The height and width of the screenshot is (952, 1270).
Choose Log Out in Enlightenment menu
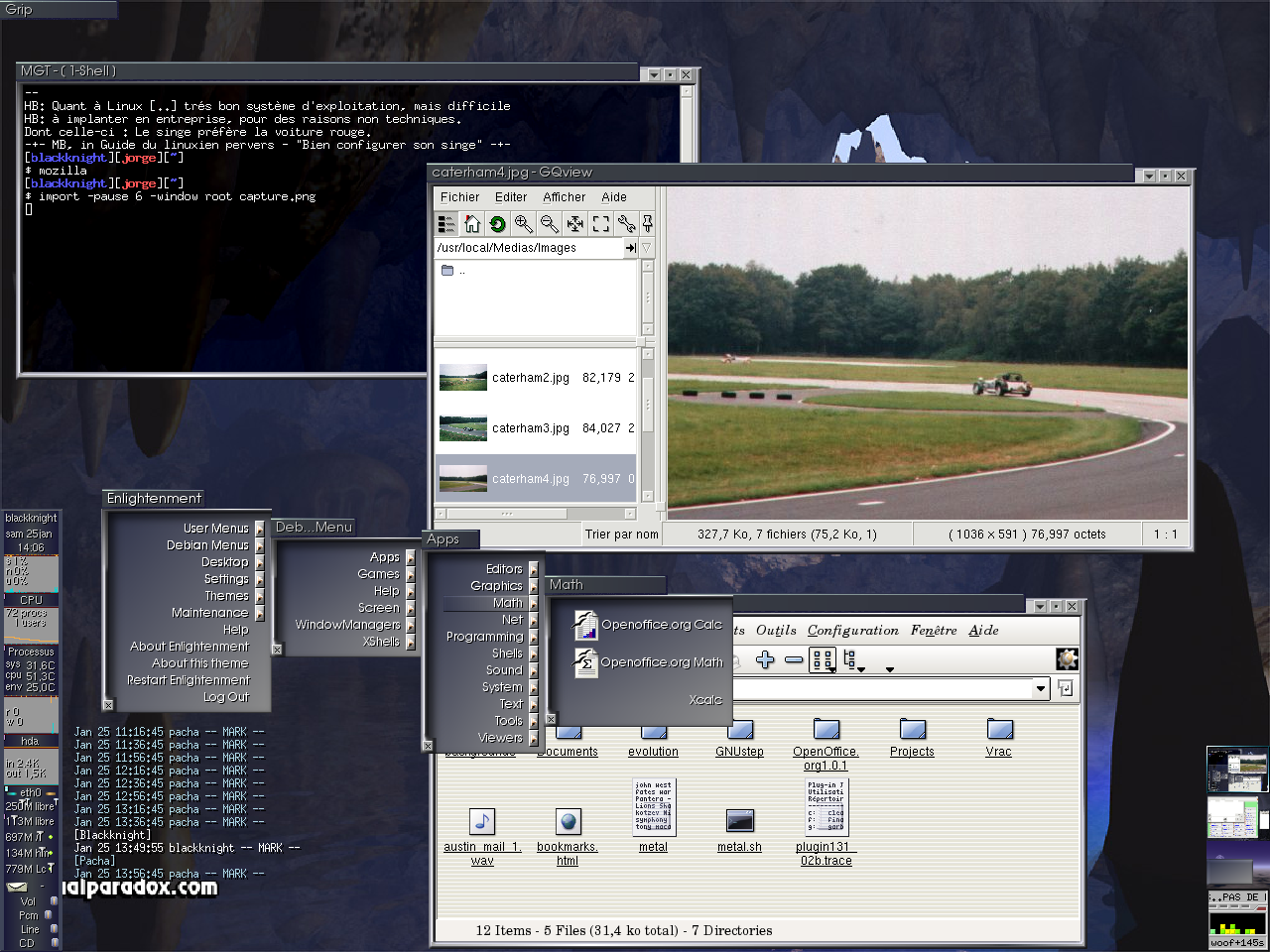point(226,697)
